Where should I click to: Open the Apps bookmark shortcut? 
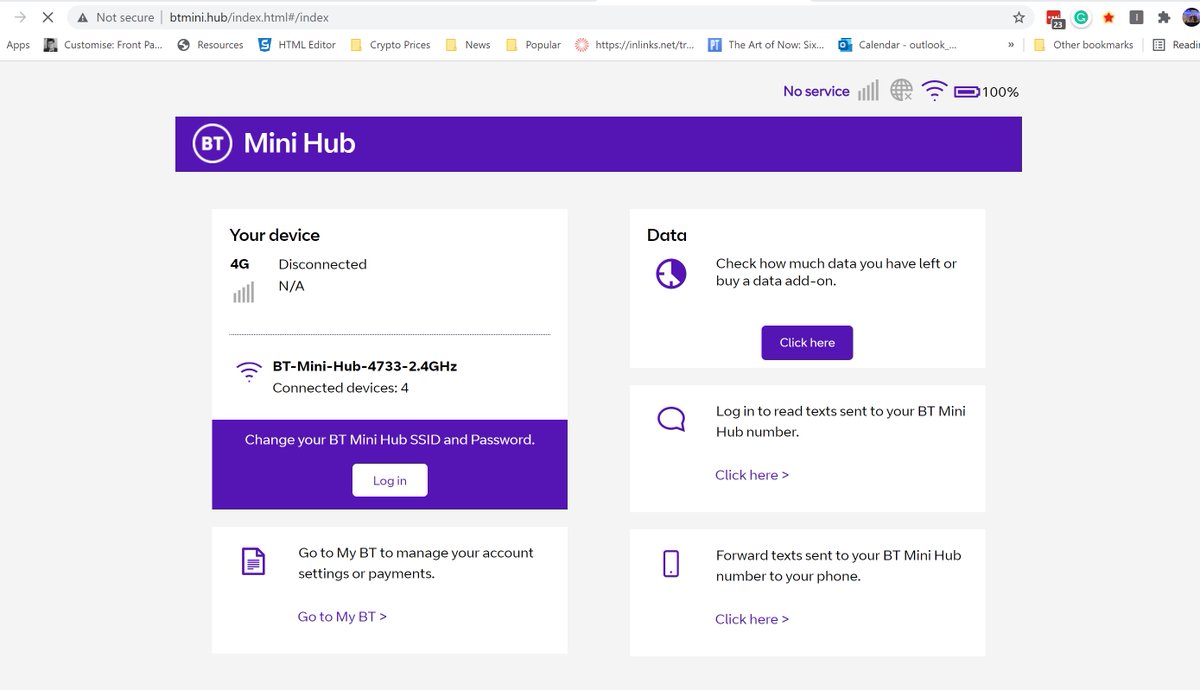click(x=18, y=45)
